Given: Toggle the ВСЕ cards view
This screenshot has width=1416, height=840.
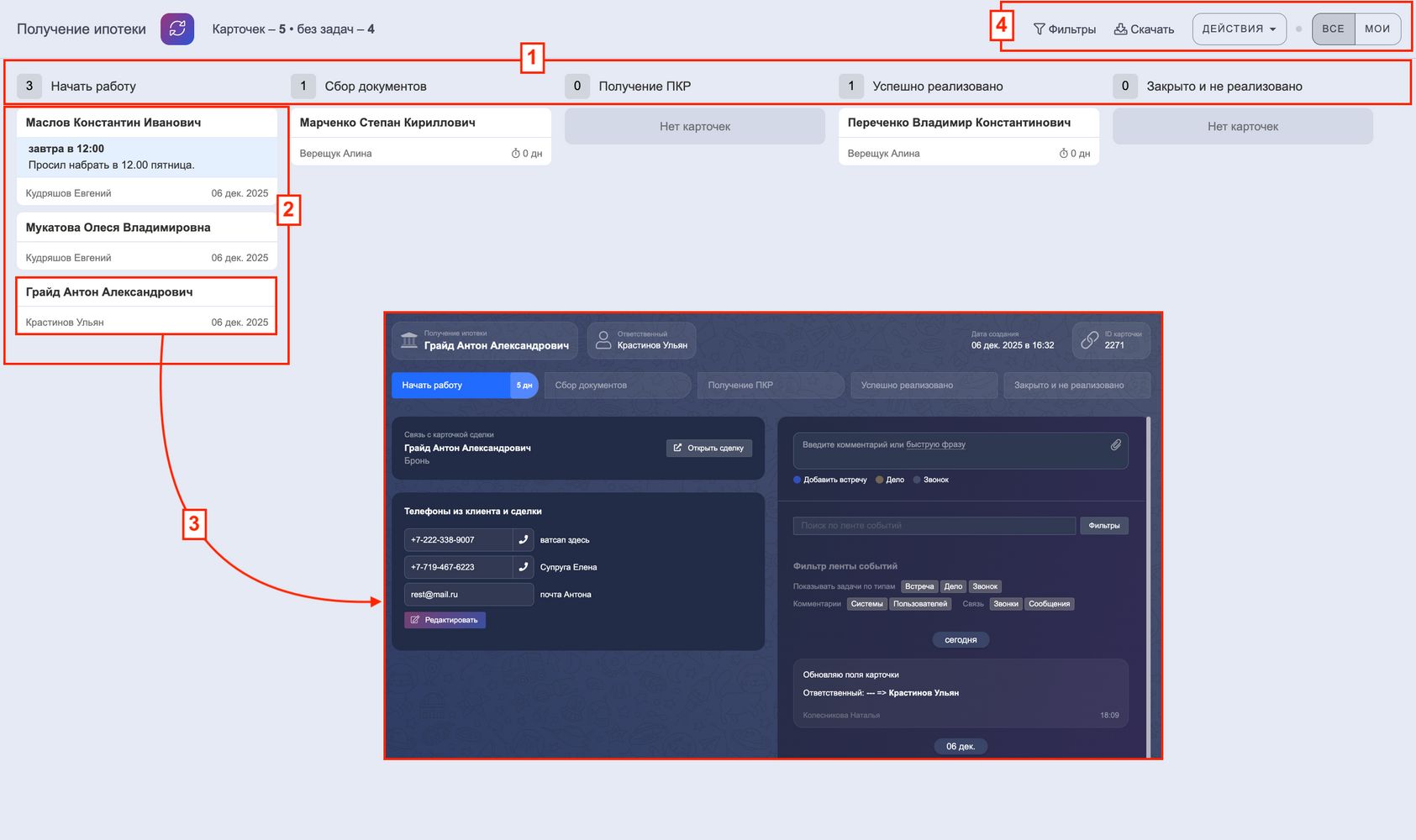Looking at the screenshot, I should coord(1333,29).
